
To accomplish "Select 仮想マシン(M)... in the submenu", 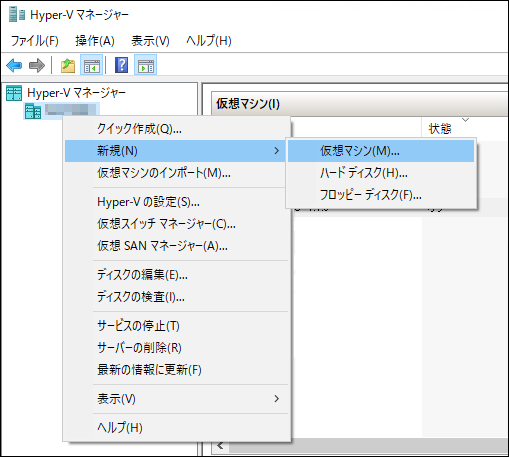I will [381, 151].
